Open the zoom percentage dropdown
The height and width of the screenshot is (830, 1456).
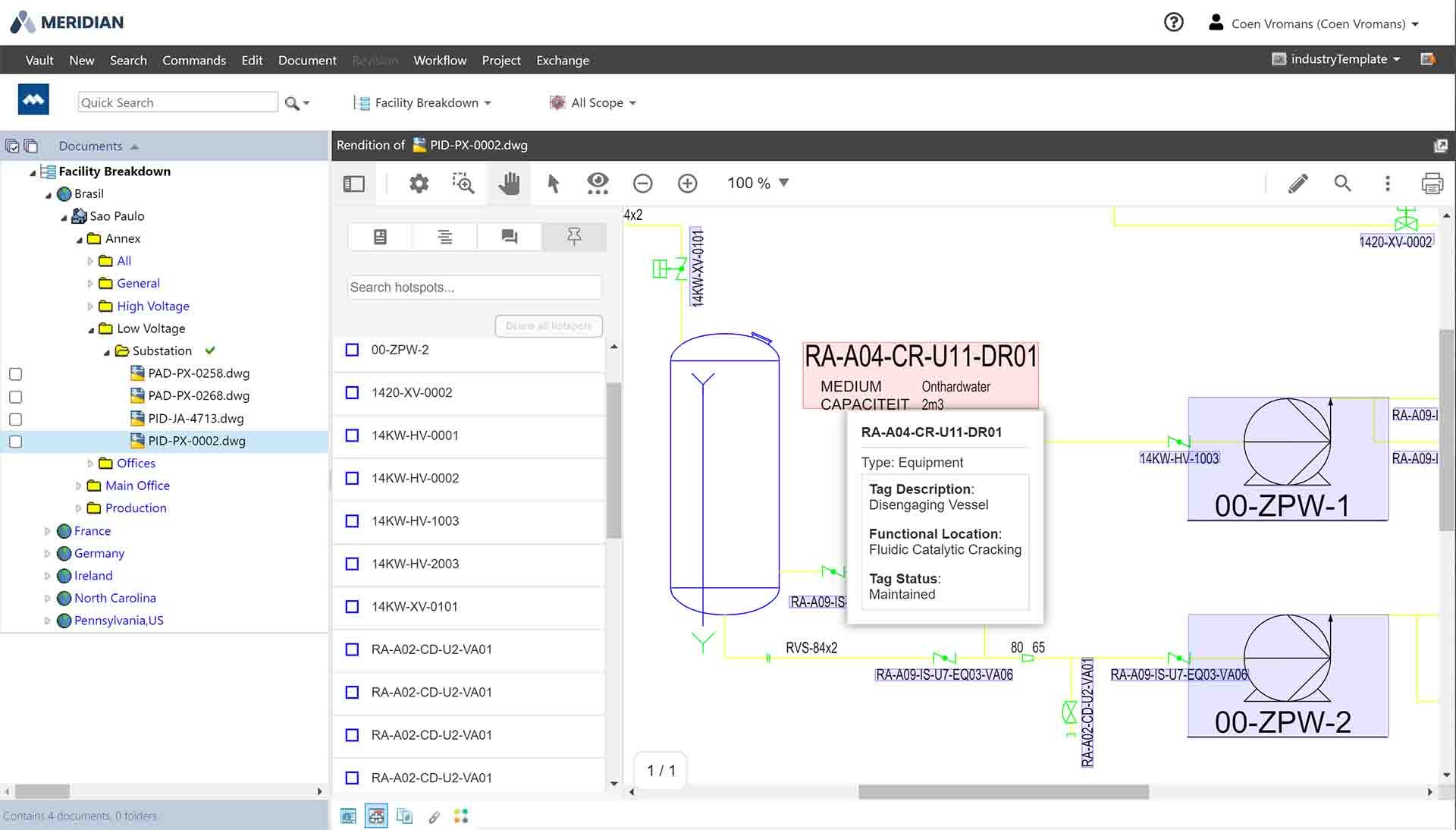(783, 183)
